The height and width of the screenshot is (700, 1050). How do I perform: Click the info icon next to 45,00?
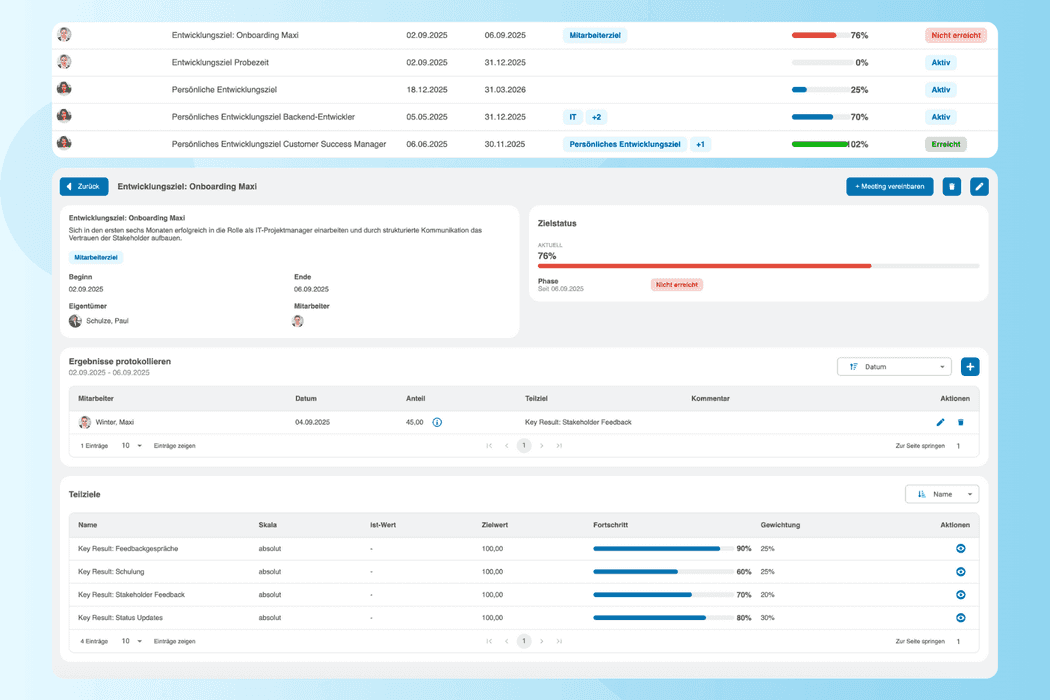point(437,422)
